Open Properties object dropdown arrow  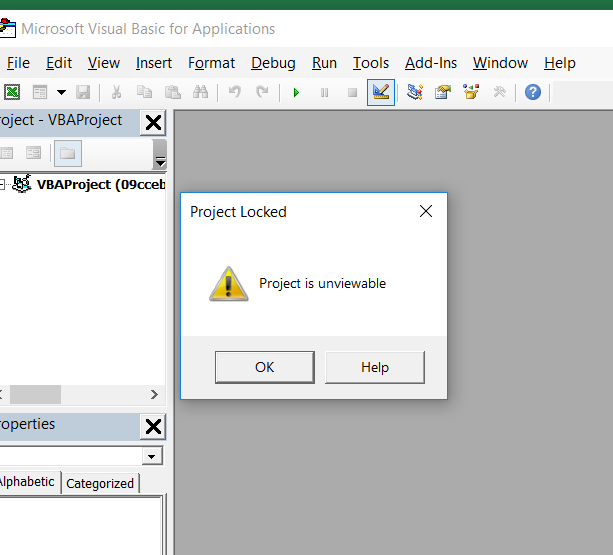point(152,456)
